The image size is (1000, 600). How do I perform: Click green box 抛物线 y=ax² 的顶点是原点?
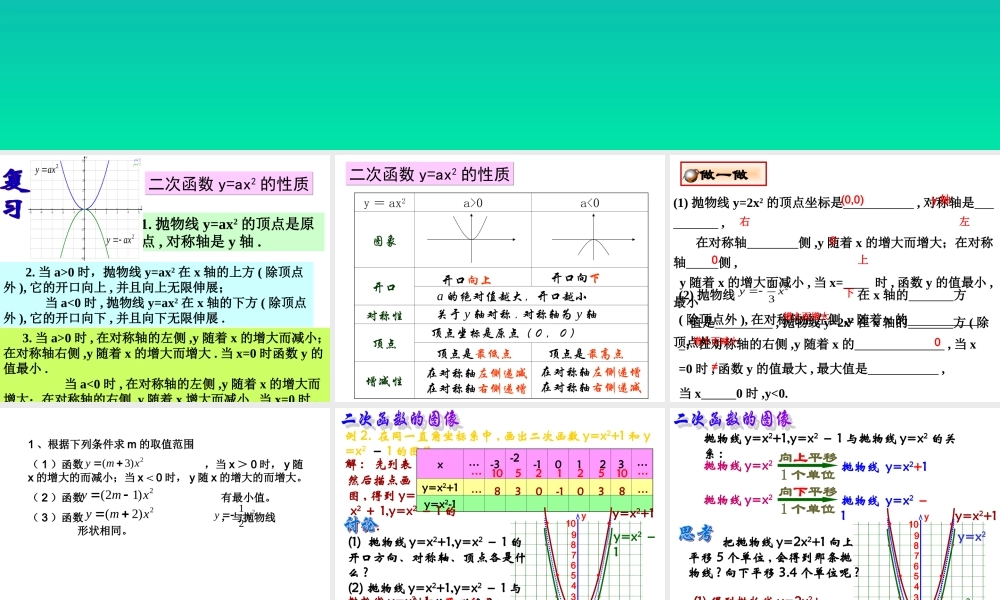233,232
